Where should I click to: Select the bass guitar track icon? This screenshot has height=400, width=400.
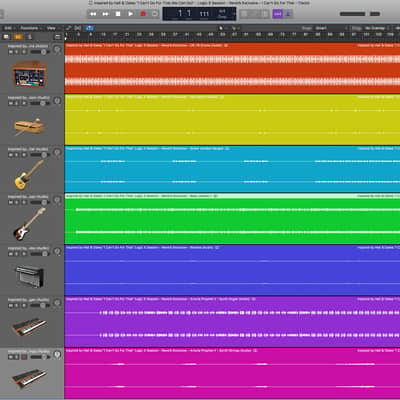click(29, 224)
